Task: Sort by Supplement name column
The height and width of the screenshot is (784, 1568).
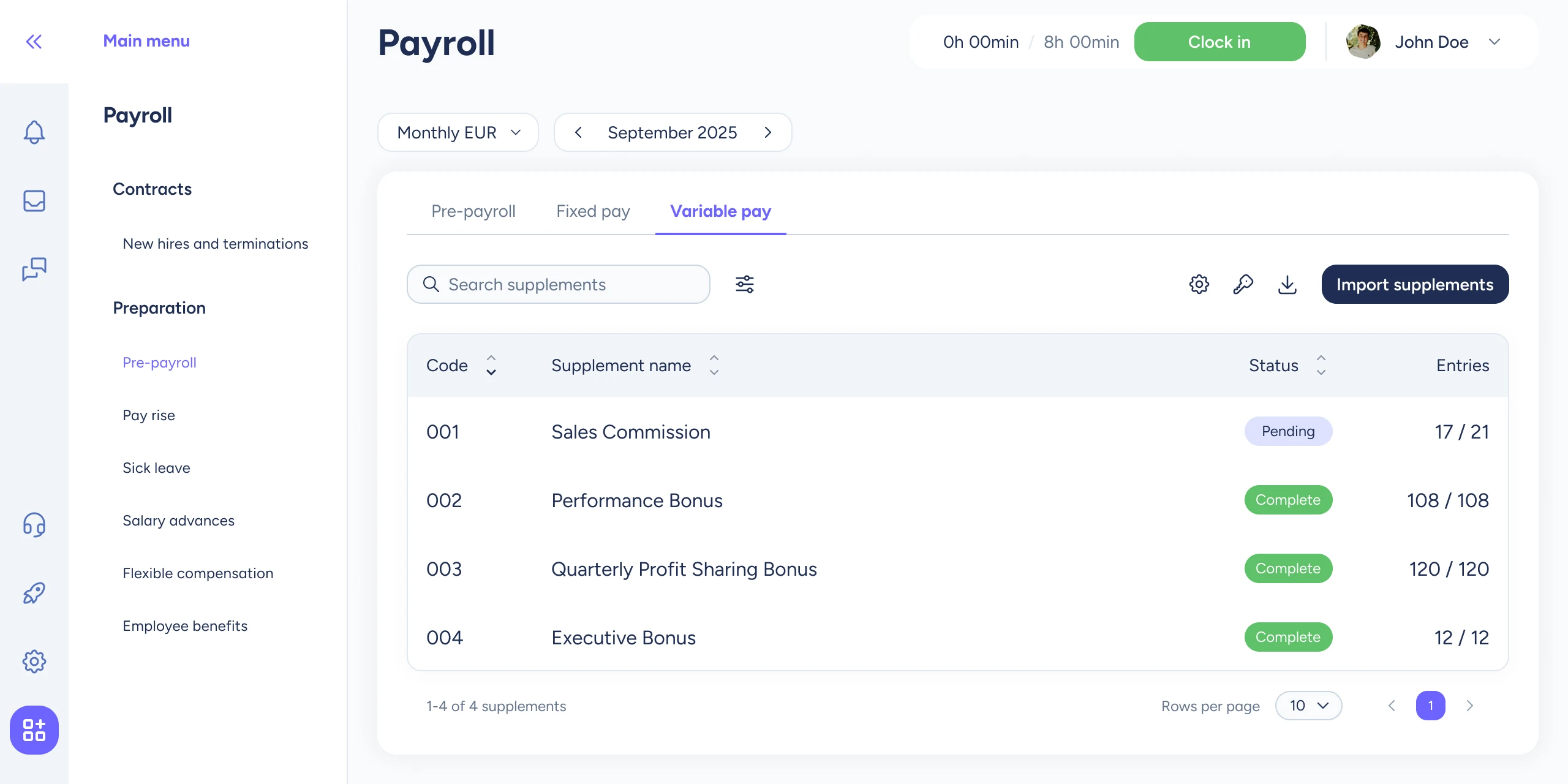Action: (714, 365)
